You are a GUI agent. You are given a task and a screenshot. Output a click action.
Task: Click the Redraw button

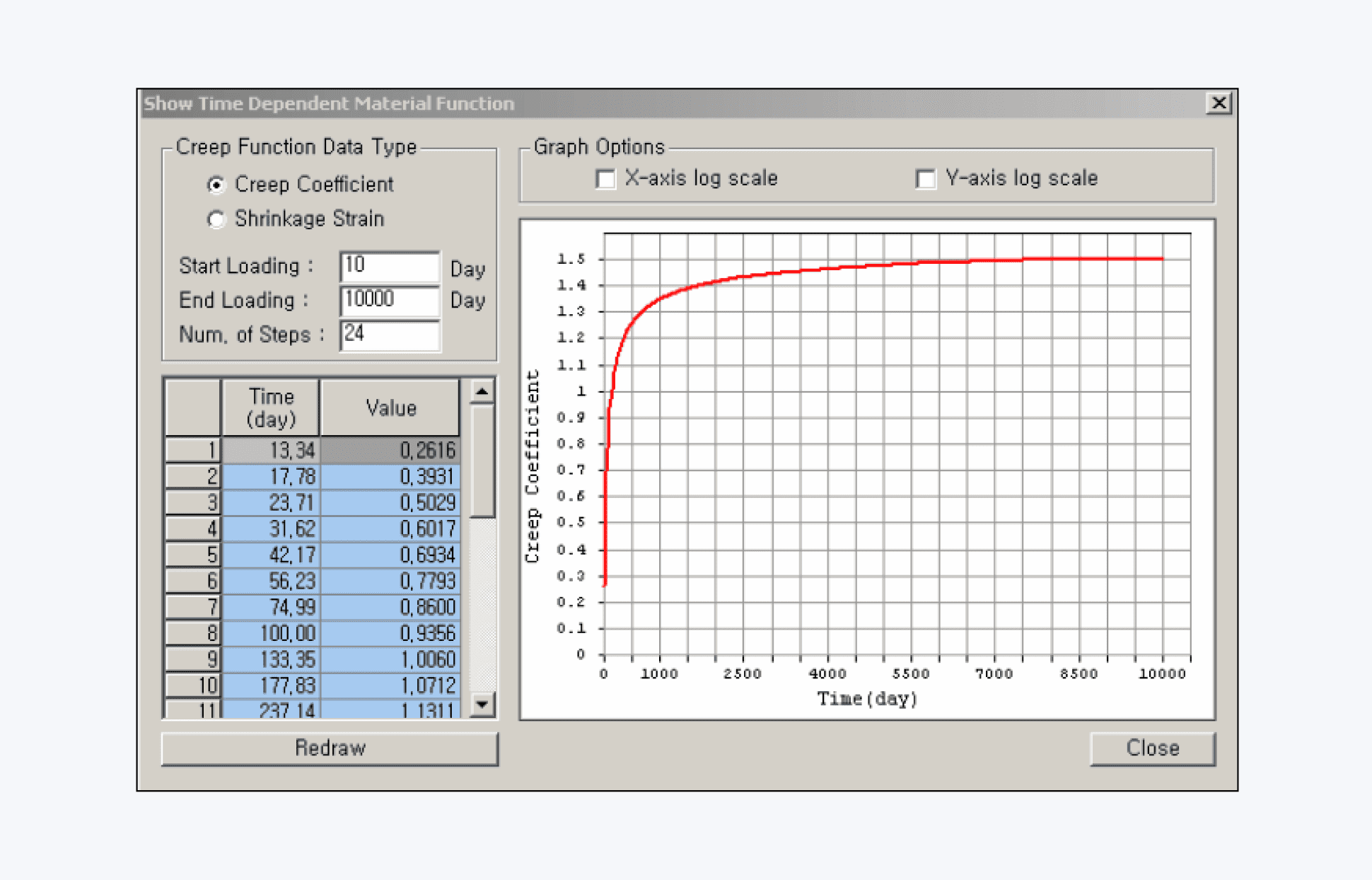330,748
